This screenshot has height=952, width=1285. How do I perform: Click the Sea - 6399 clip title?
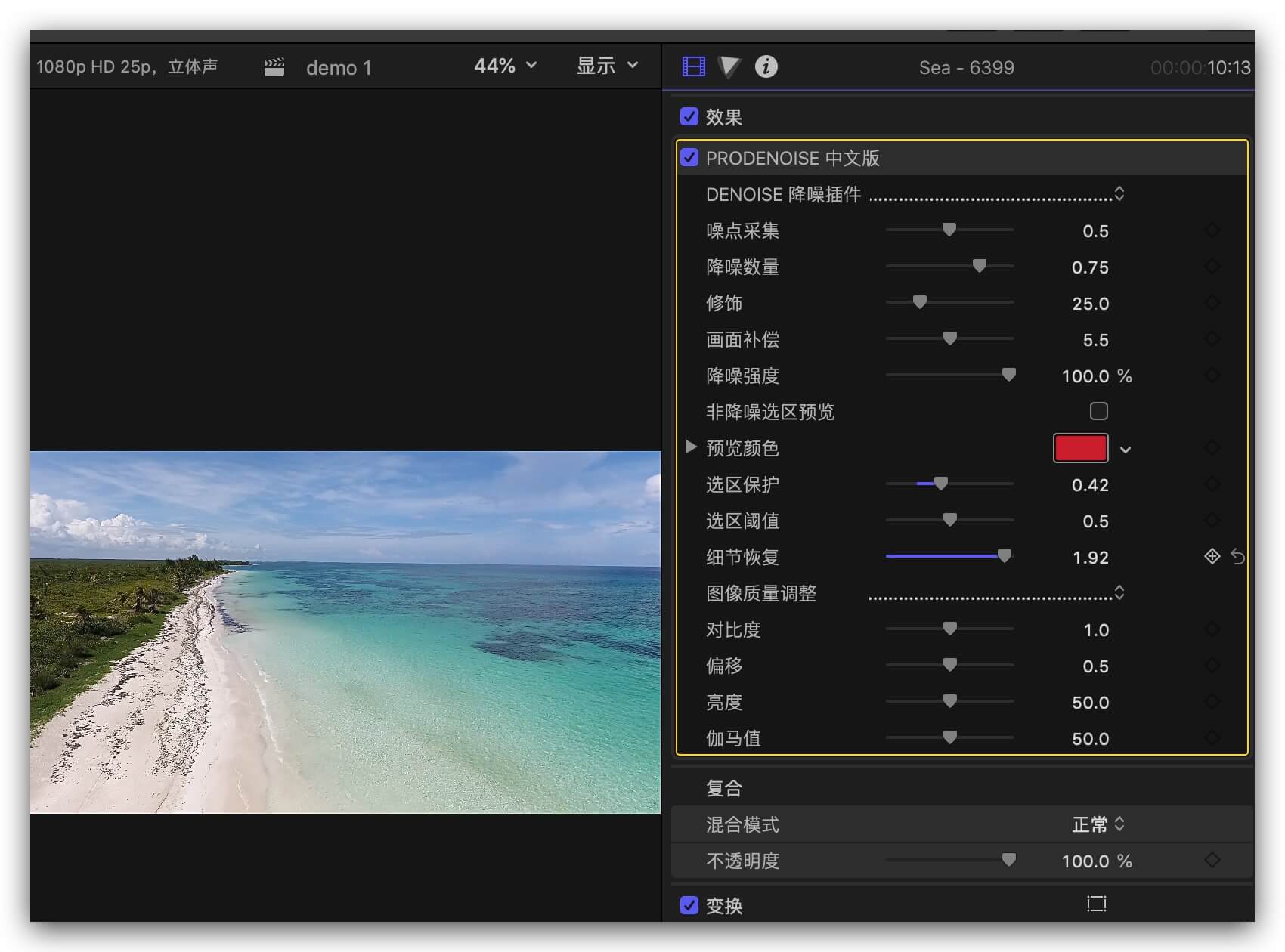coord(966,67)
